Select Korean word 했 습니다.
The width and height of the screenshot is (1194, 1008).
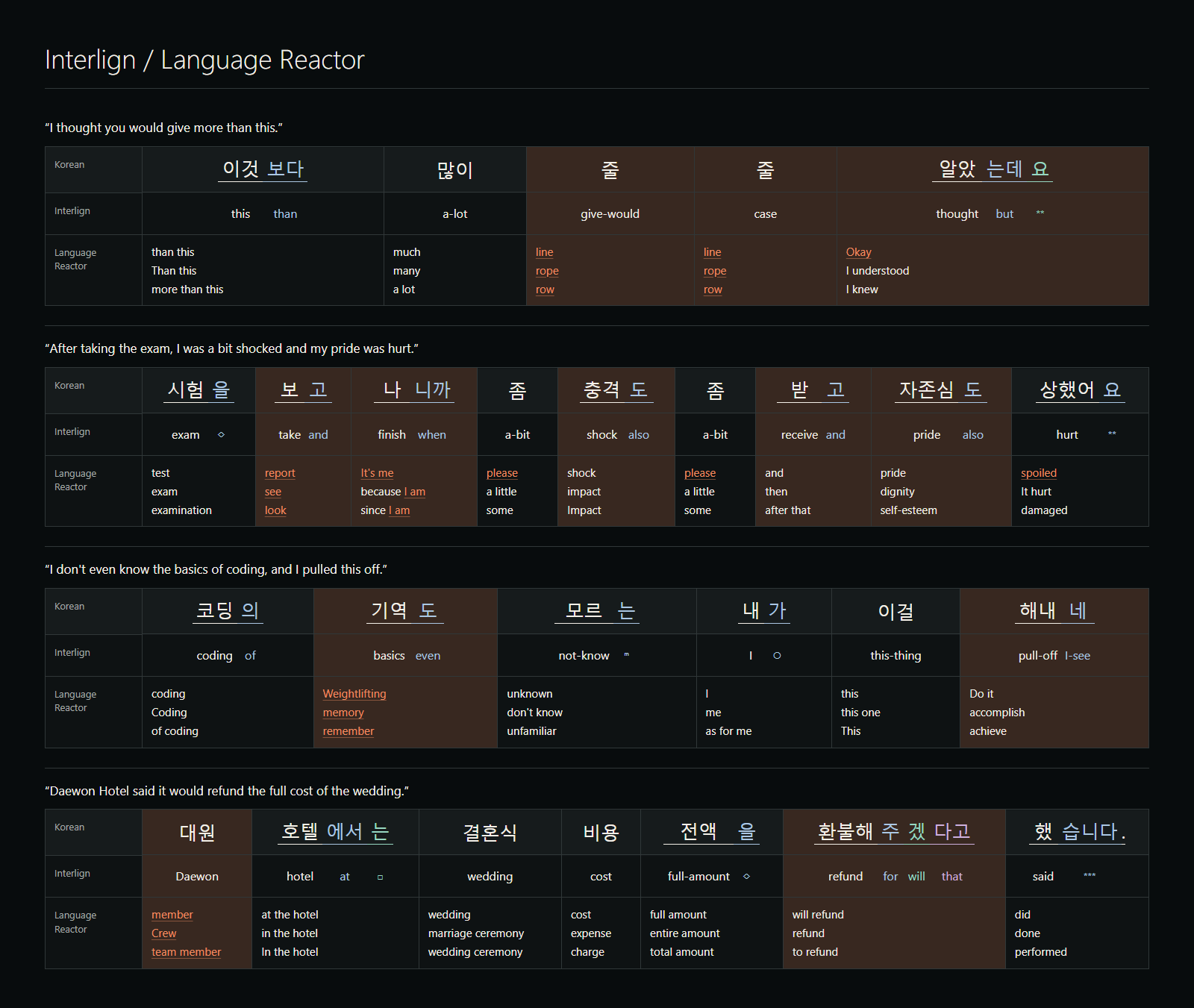[x=1078, y=832]
